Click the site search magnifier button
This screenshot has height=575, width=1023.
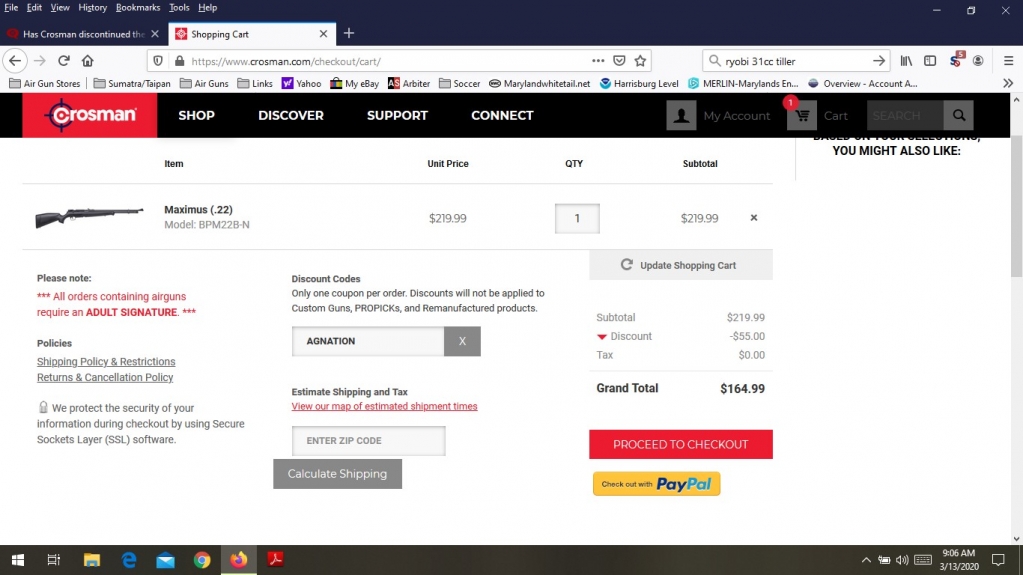click(x=958, y=116)
